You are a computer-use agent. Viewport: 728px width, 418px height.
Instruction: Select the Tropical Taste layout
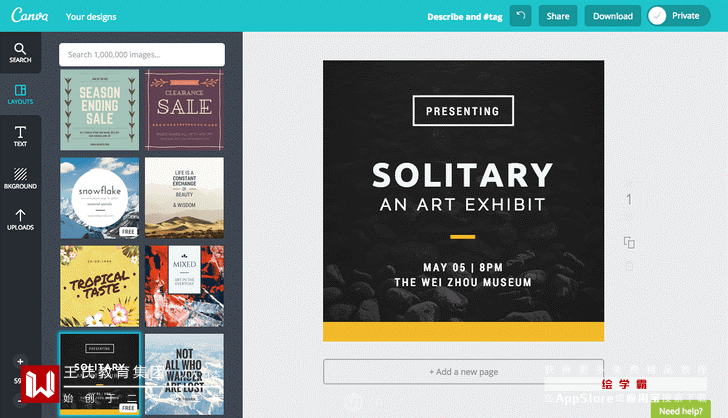coord(99,286)
